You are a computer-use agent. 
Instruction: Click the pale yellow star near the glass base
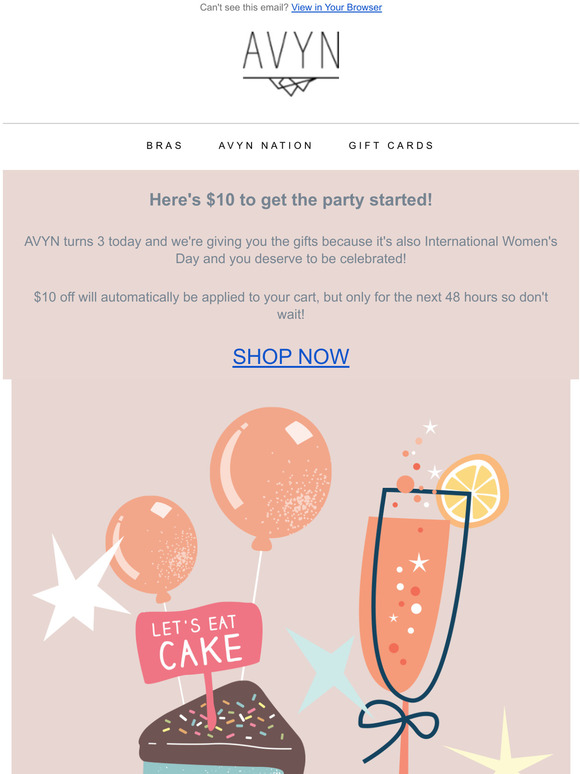point(499,745)
